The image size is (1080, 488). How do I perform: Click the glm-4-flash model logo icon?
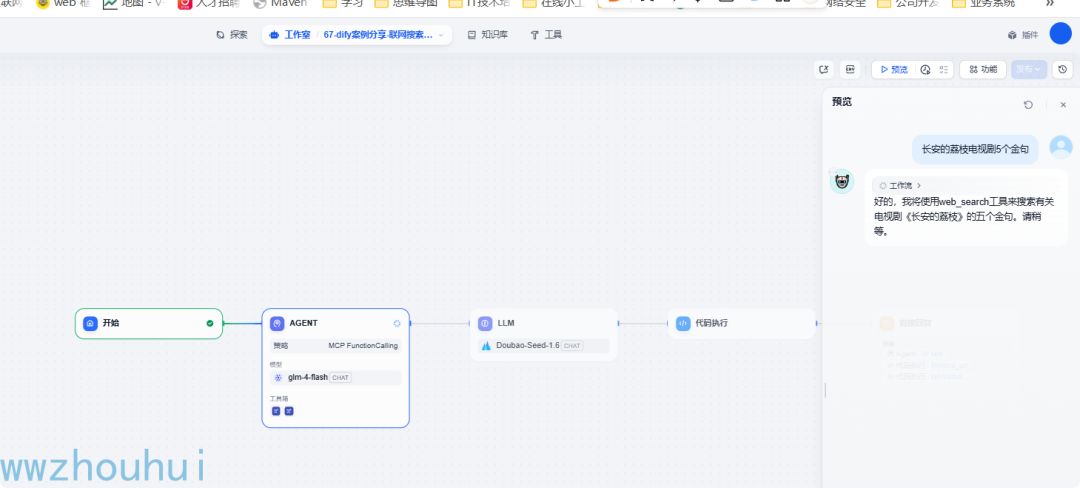278,378
